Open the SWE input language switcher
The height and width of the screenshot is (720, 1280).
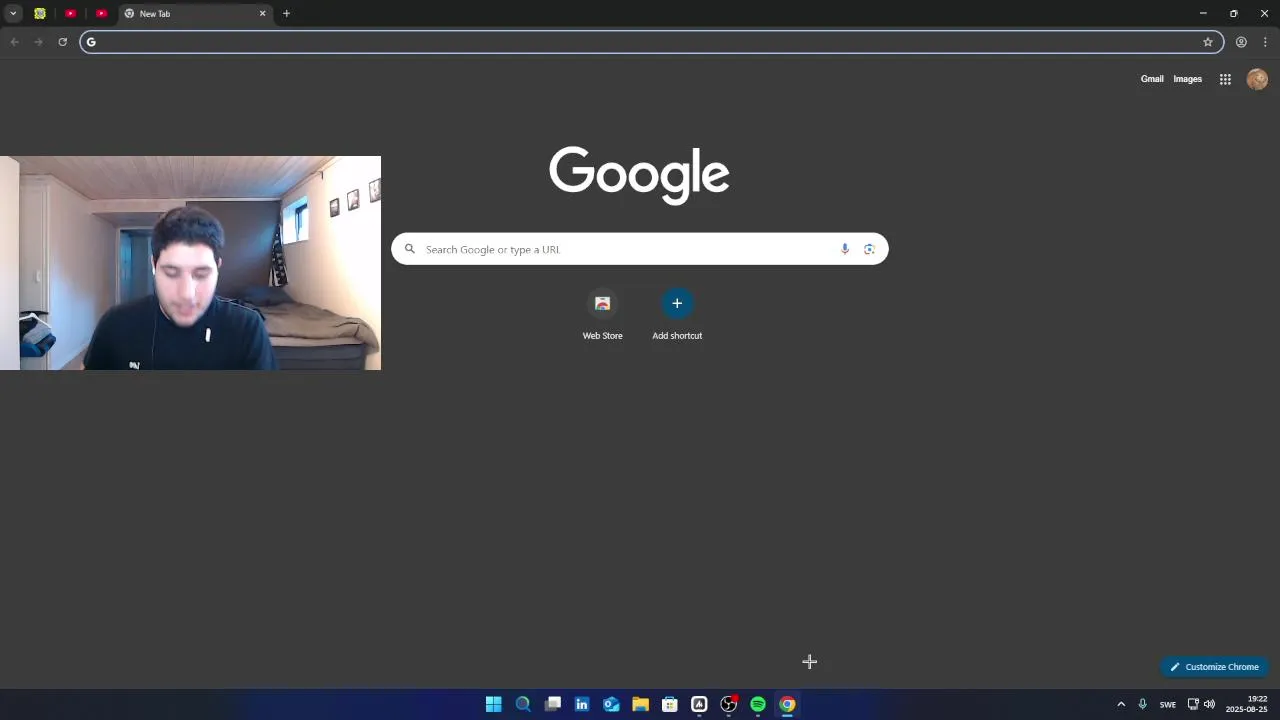tap(1168, 704)
